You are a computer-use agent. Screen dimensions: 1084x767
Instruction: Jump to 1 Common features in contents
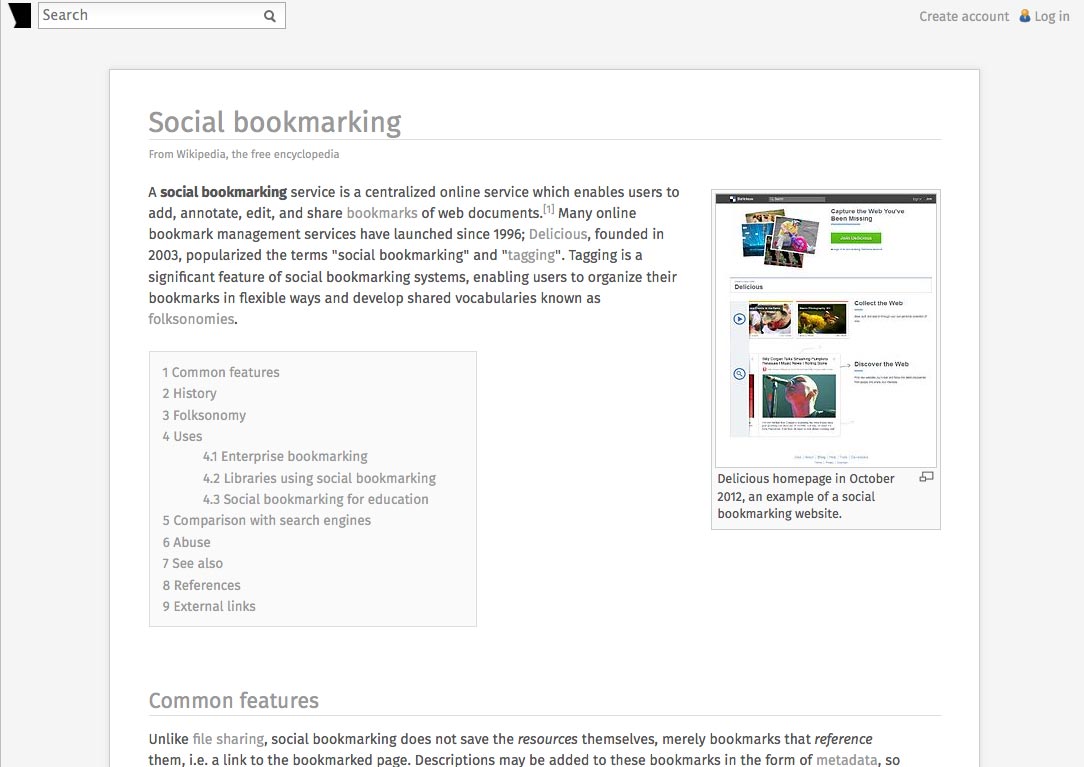(x=221, y=372)
